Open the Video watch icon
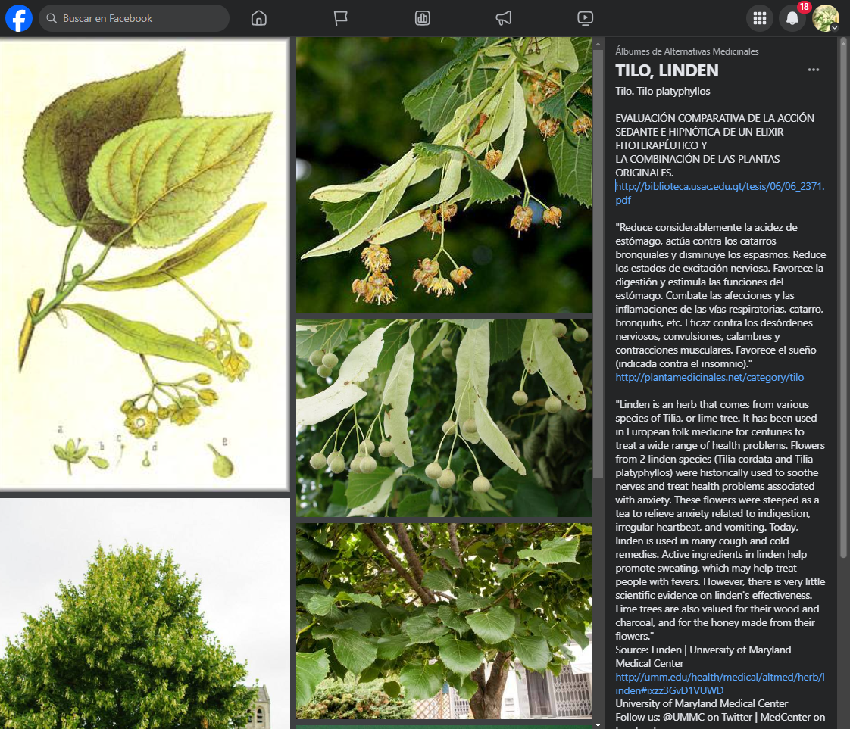This screenshot has height=729, width=850. (585, 18)
